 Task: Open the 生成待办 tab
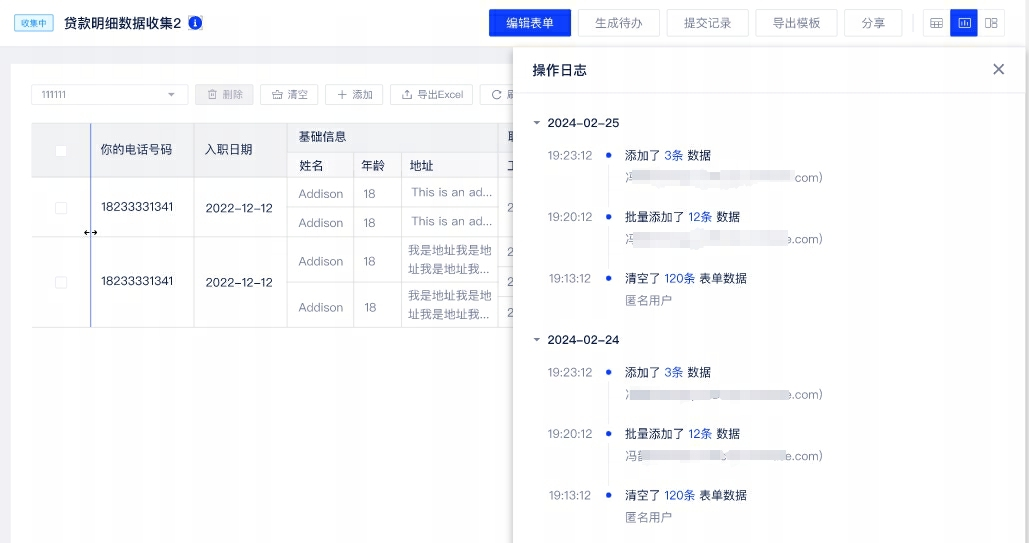[x=619, y=23]
